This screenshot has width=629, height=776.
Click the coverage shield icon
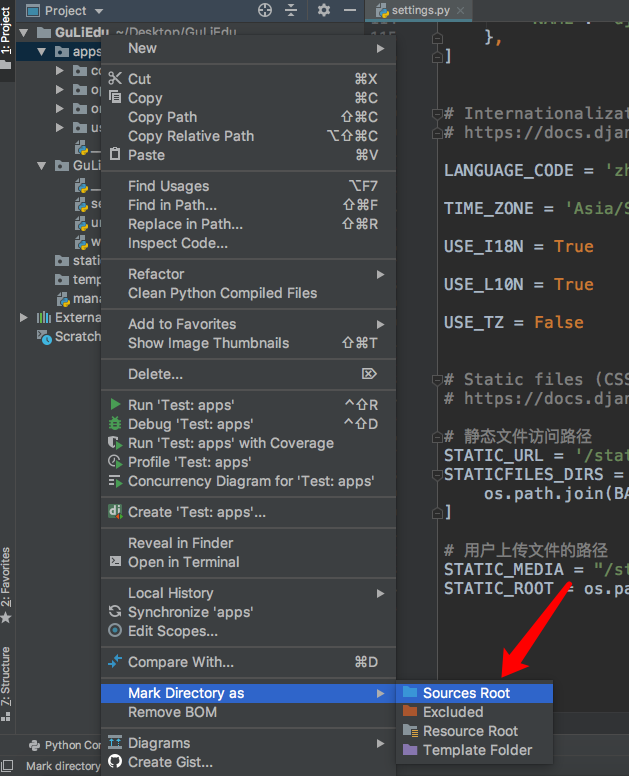[115, 442]
